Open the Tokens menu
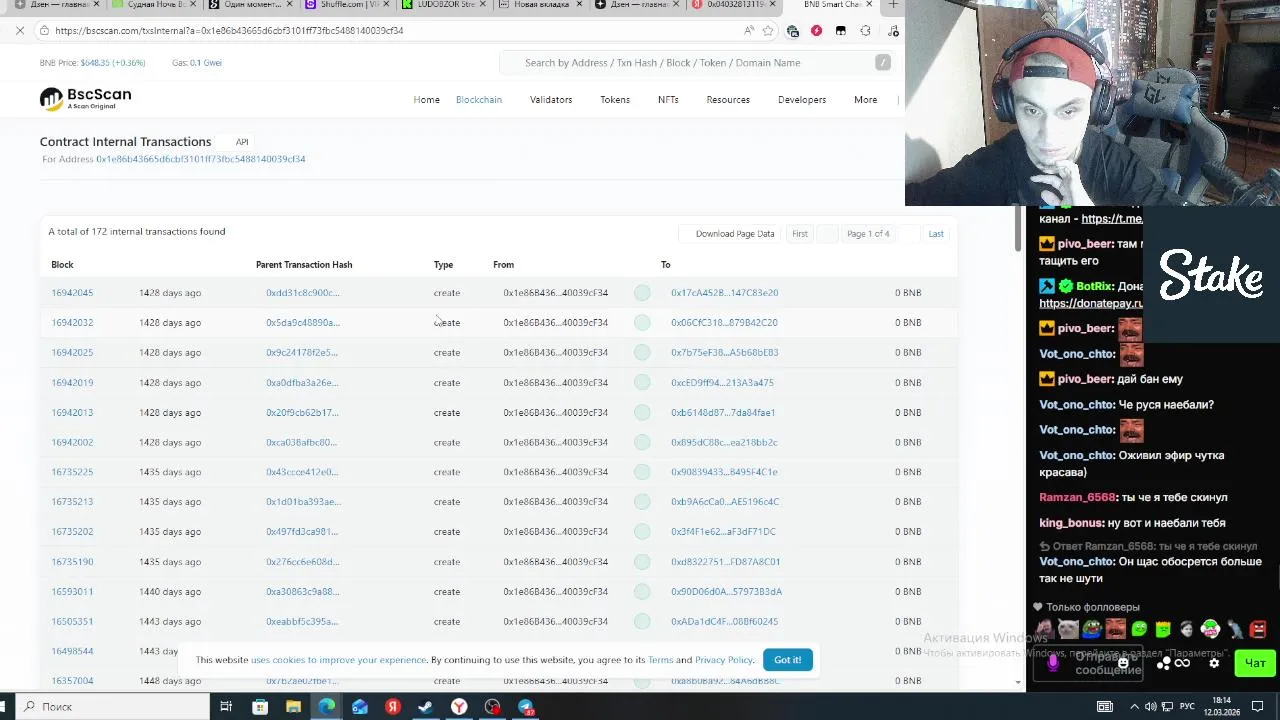 [x=615, y=100]
